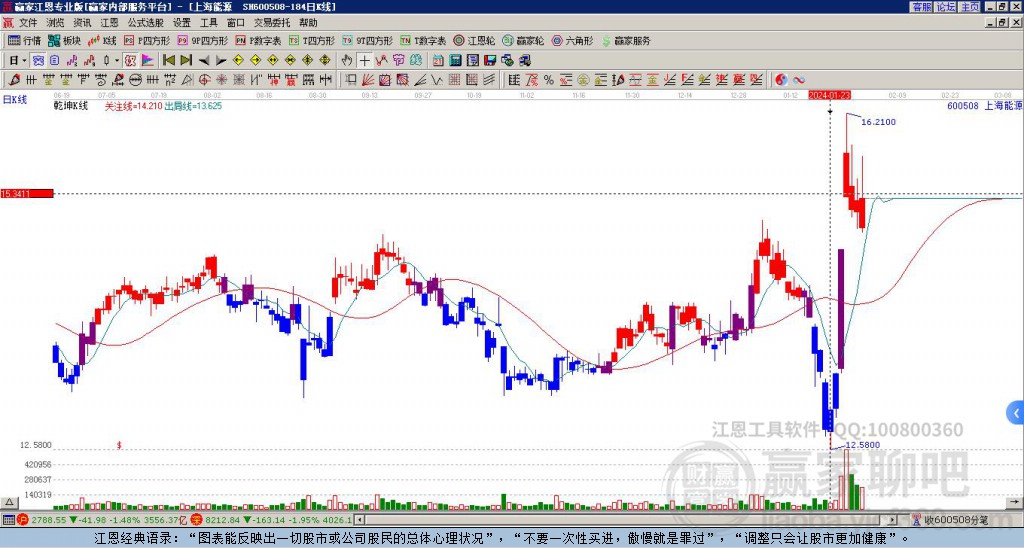Switch to K线 chart view

tap(102, 40)
